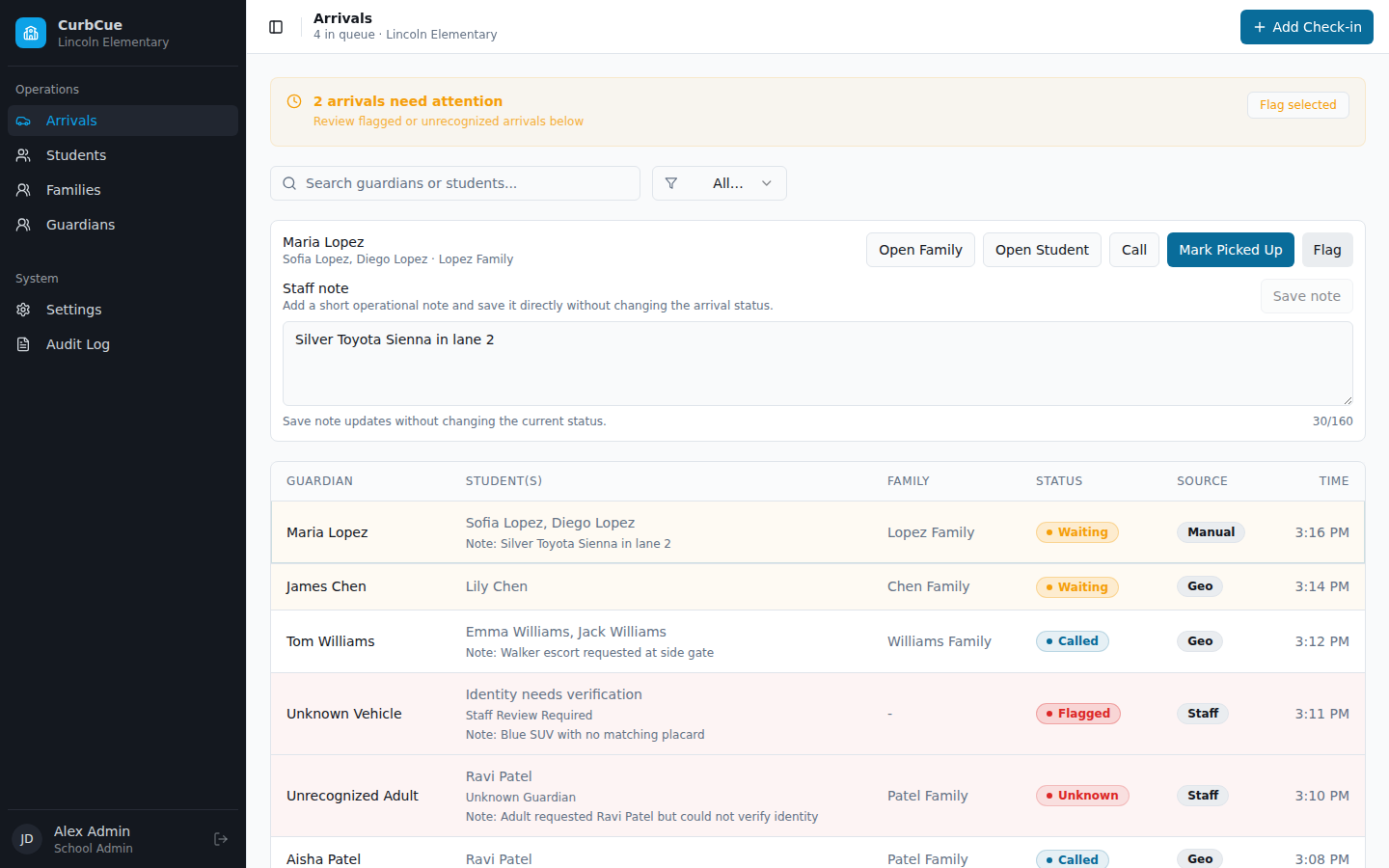Click the chevron on the filter dropdown
This screenshot has width=1389, height=868.
[x=767, y=183]
